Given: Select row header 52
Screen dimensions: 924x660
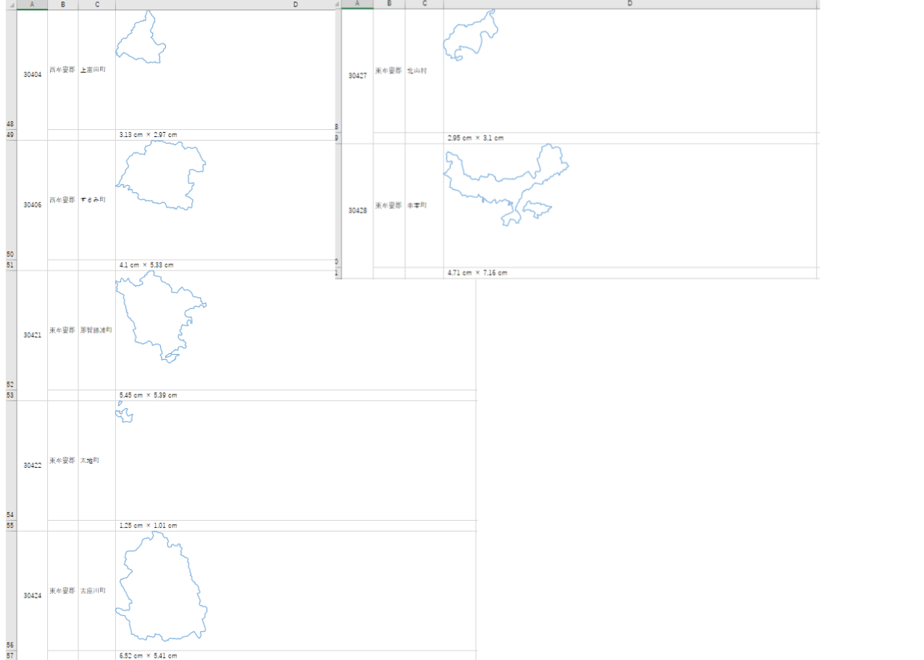Looking at the screenshot, I should coord(11,331).
